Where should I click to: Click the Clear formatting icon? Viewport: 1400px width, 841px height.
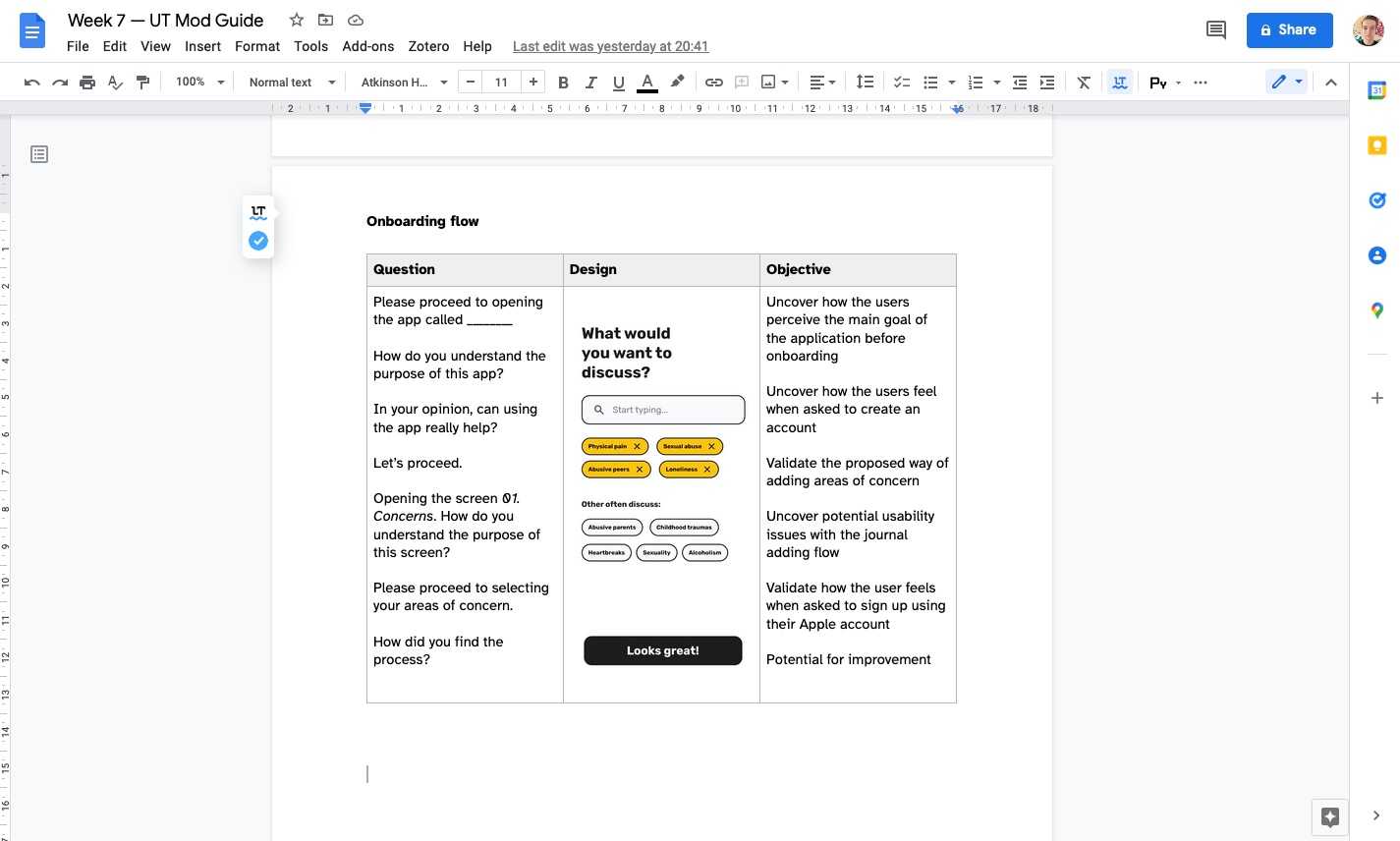point(1084,83)
